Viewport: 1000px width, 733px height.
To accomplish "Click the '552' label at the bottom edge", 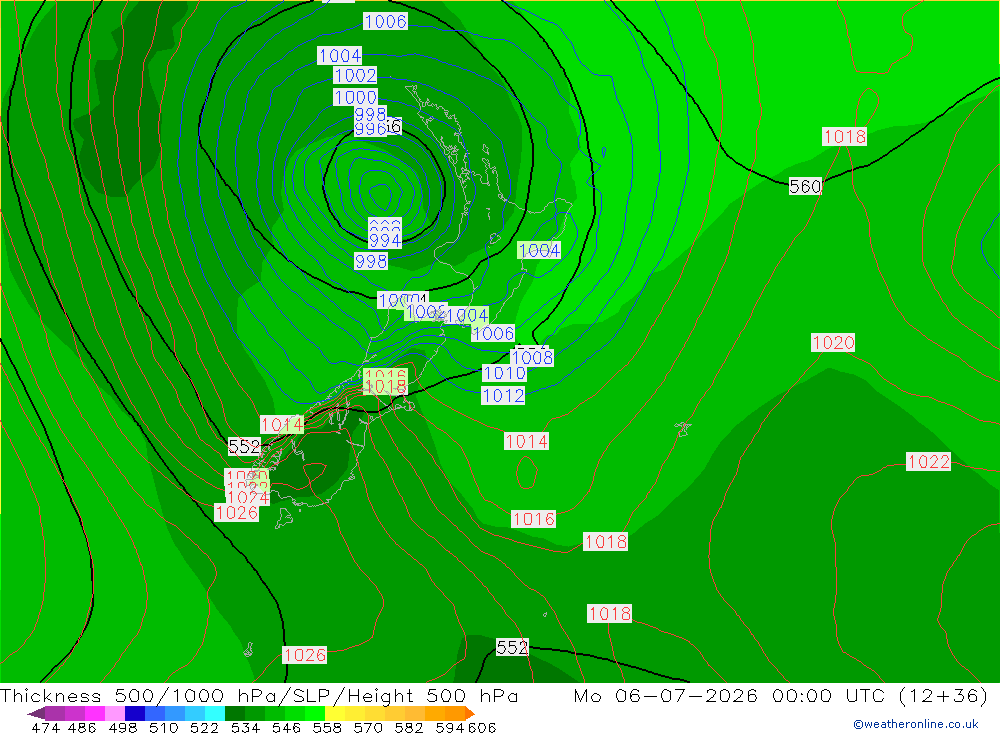I will [512, 648].
